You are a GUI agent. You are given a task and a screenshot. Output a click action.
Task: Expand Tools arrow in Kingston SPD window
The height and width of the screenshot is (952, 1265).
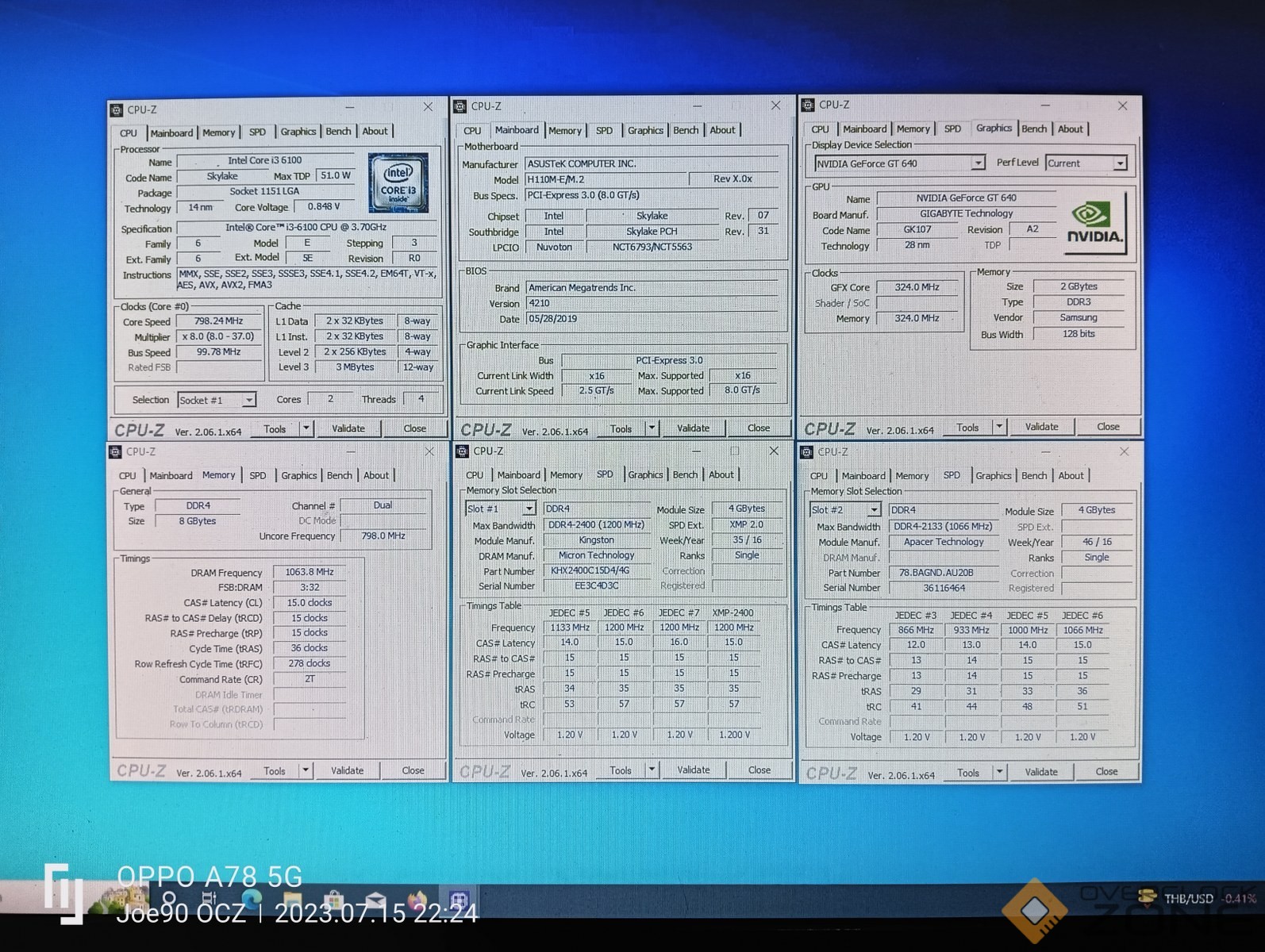coord(652,770)
